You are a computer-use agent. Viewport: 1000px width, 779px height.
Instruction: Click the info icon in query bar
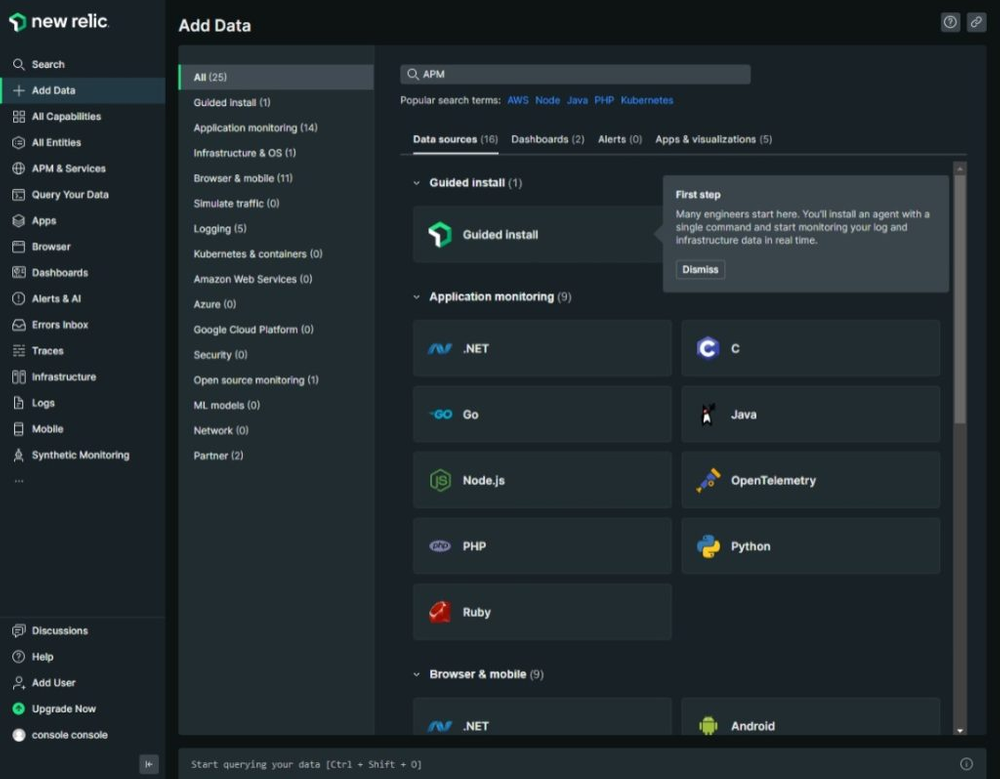coord(966,764)
